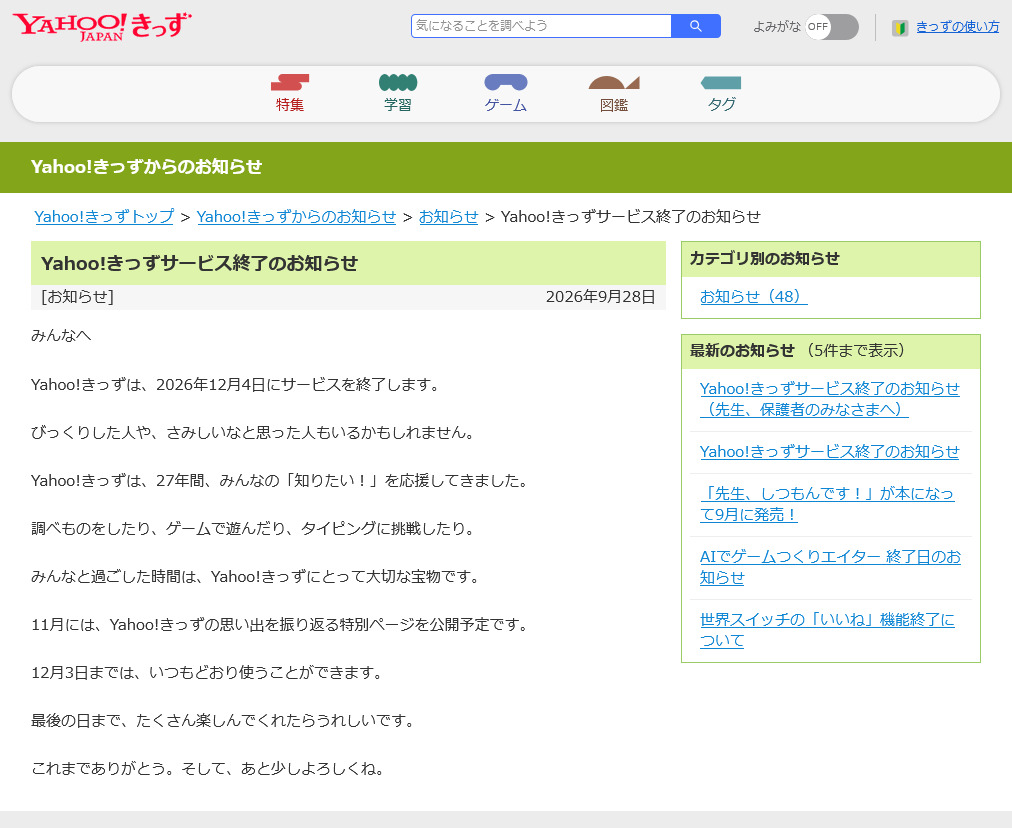Click the line 27年間、みんなの「知りたい！」を応援
Screen dimensions: 1012x828
coord(281,481)
